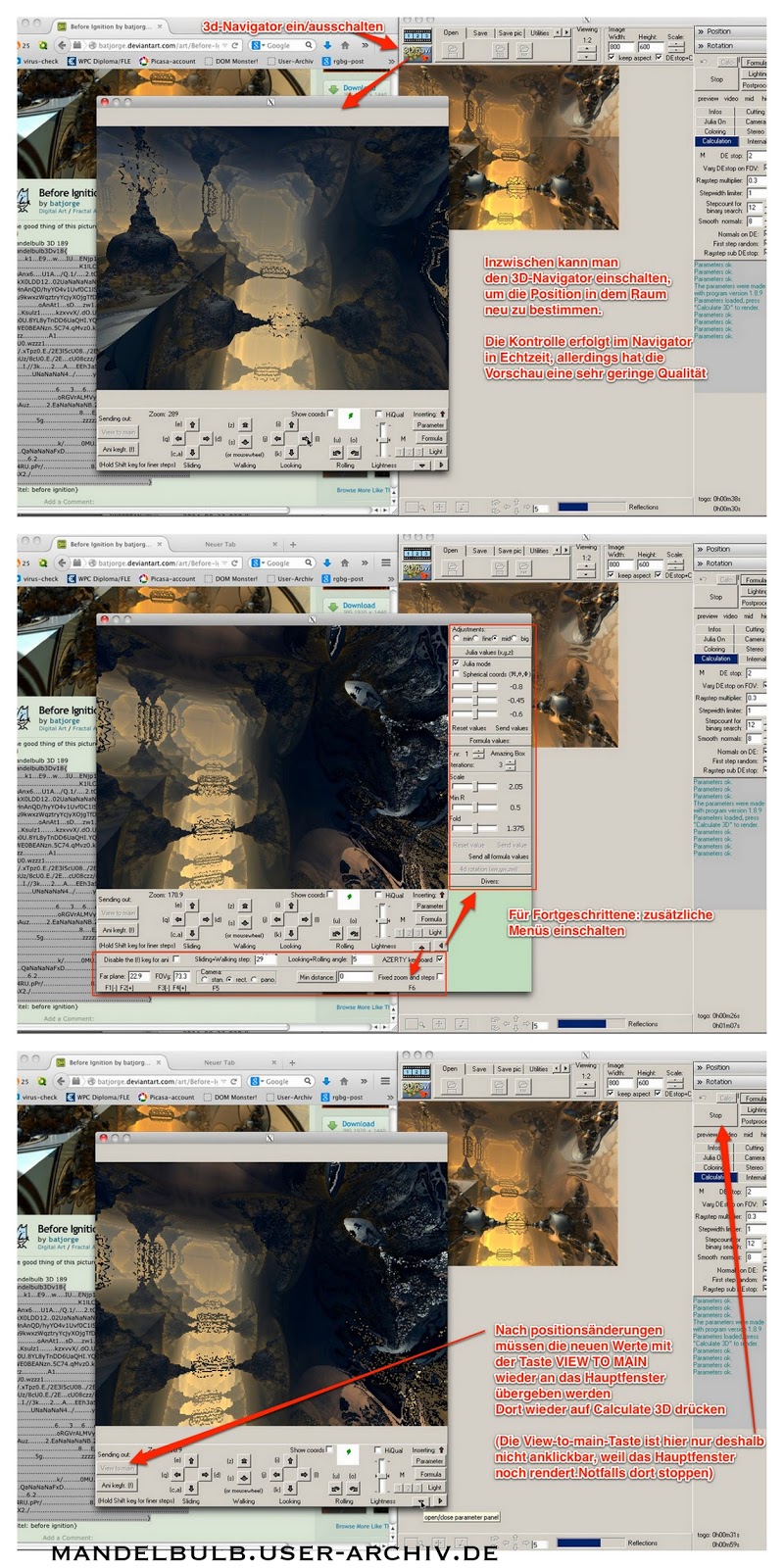Viewport: 784px width, 1568px height.
Task: Enable HiQual checkbox in top screenshot navigator
Action: pyautogui.click(x=379, y=415)
